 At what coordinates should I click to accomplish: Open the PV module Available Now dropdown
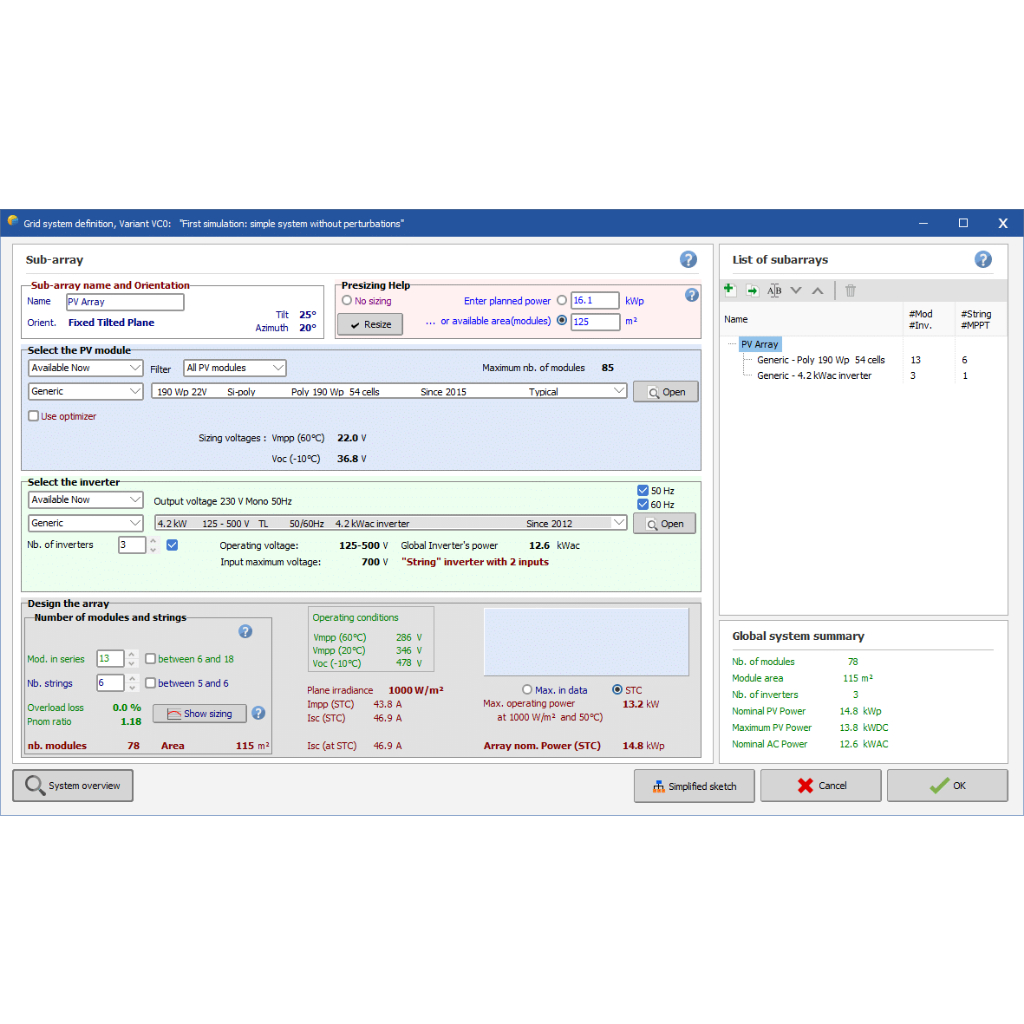point(86,368)
